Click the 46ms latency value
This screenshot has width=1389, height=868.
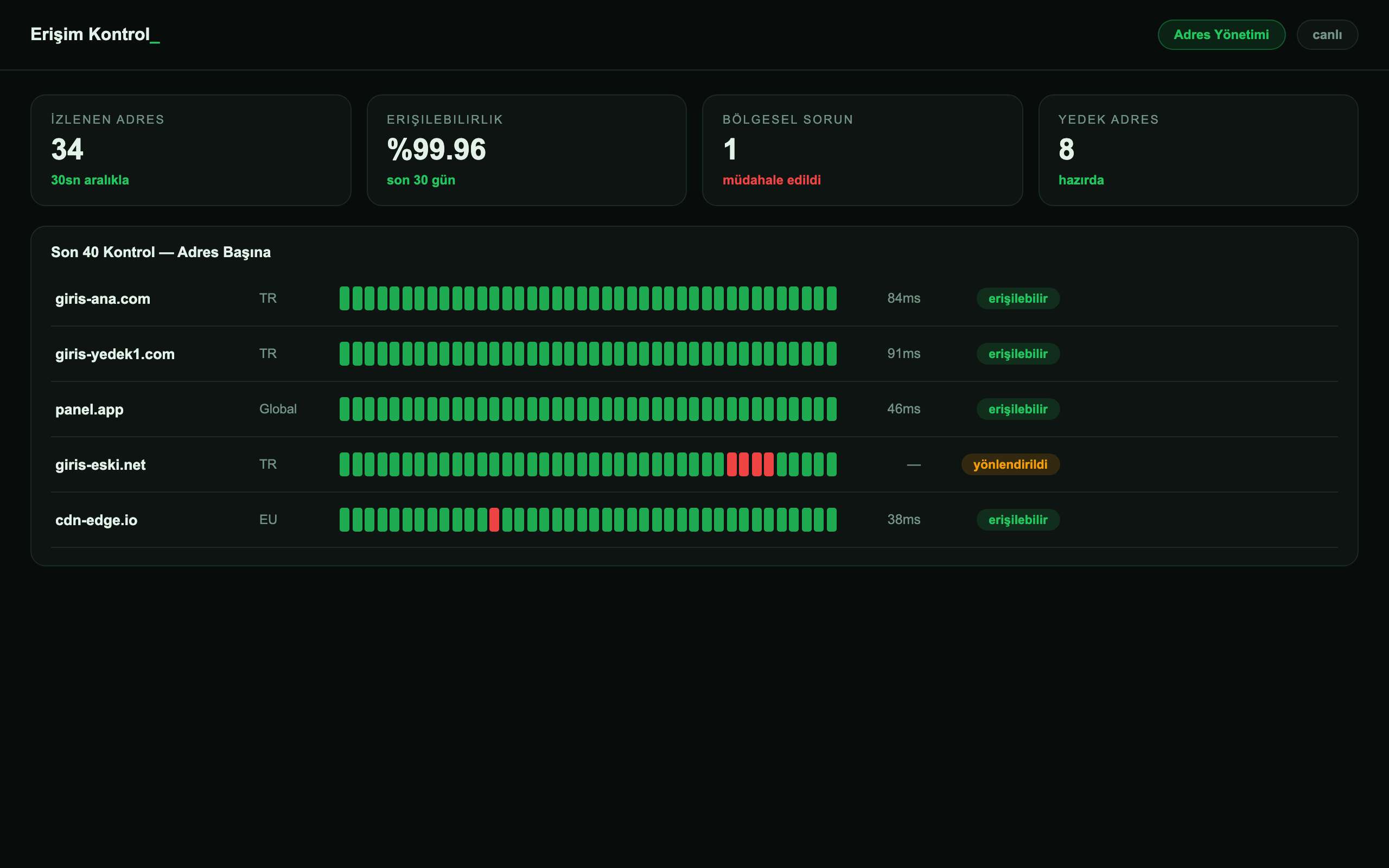(903, 409)
